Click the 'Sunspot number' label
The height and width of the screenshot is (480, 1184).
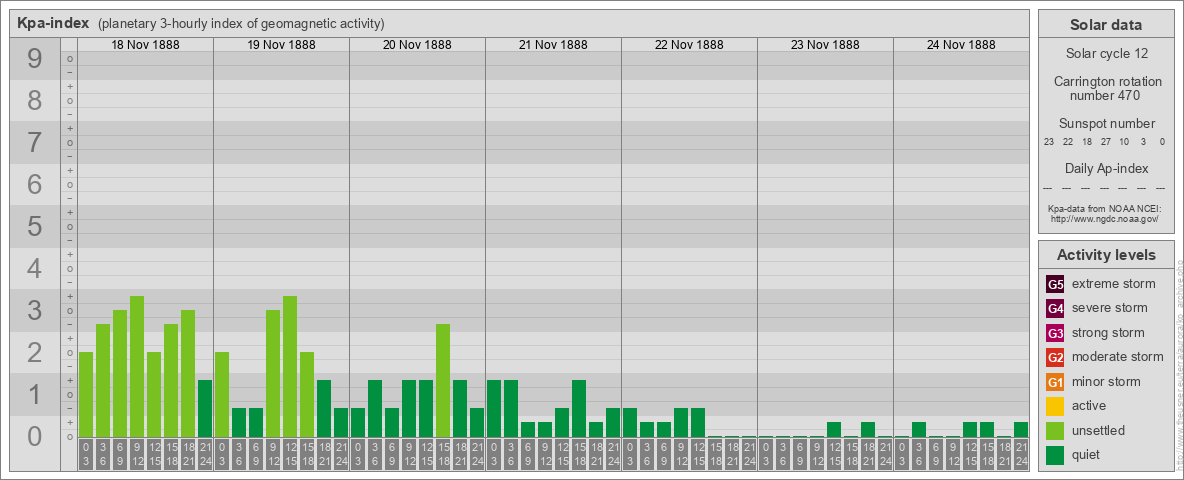pos(1107,124)
